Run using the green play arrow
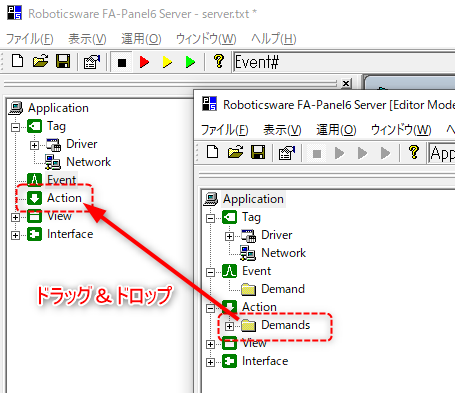455x393 pixels. [x=190, y=62]
